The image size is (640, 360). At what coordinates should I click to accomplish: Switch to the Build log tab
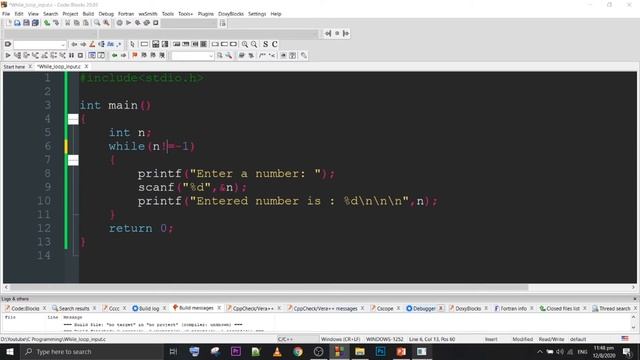pyautogui.click(x=149, y=309)
